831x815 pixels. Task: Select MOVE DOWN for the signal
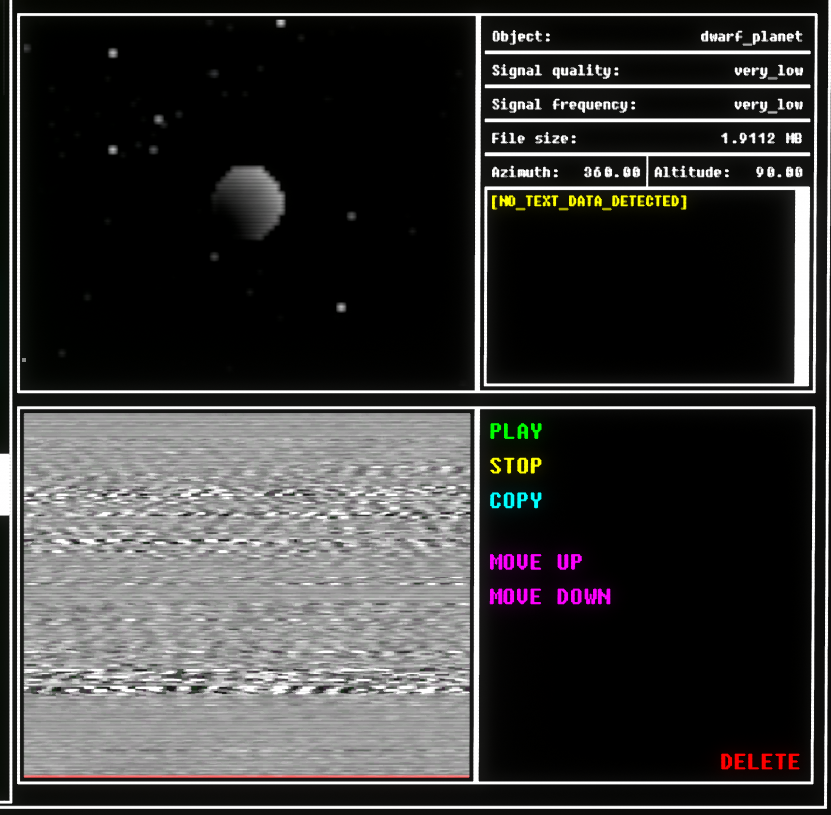pyautogui.click(x=549, y=597)
